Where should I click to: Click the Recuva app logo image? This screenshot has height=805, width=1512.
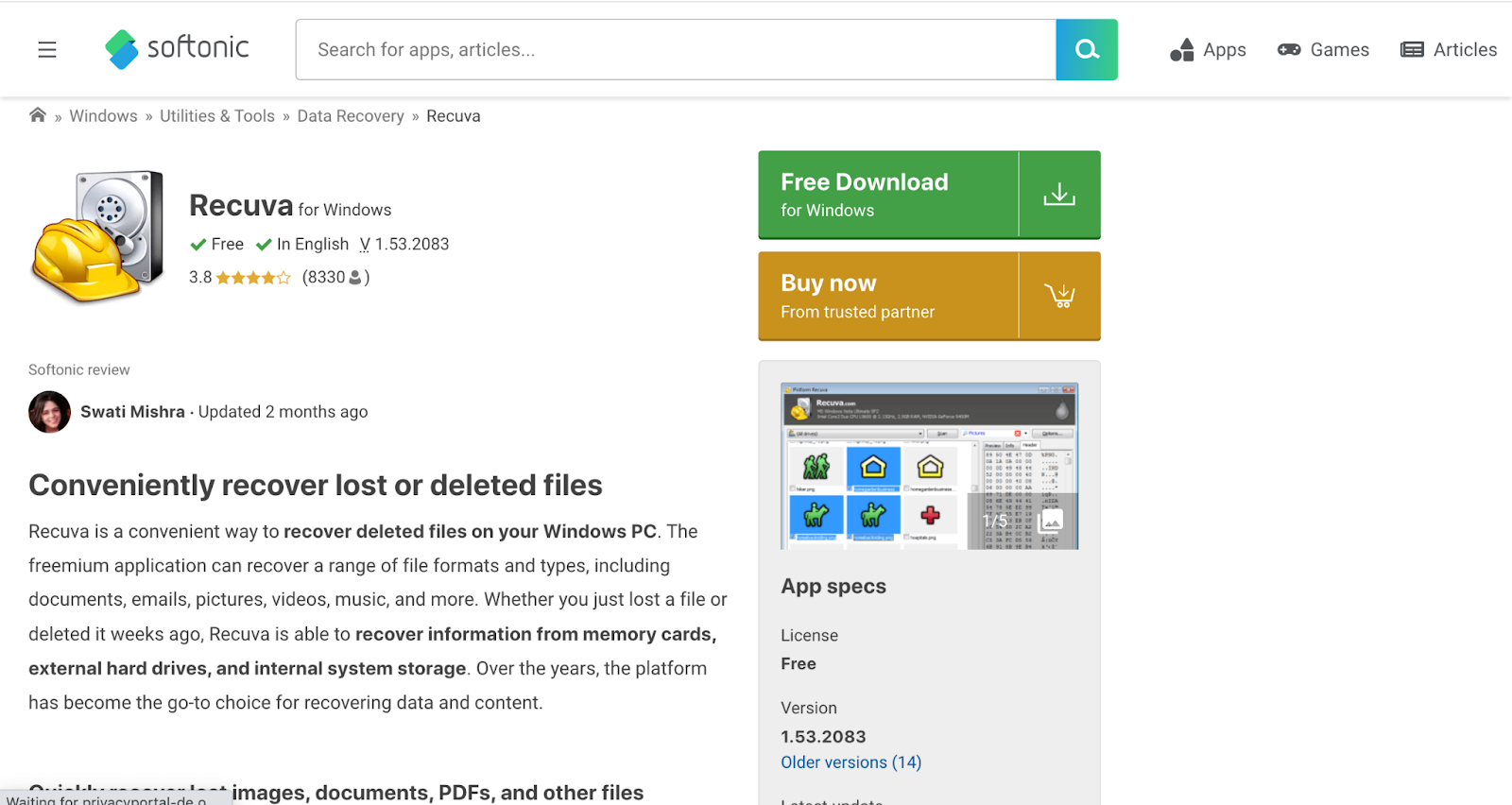pos(98,236)
